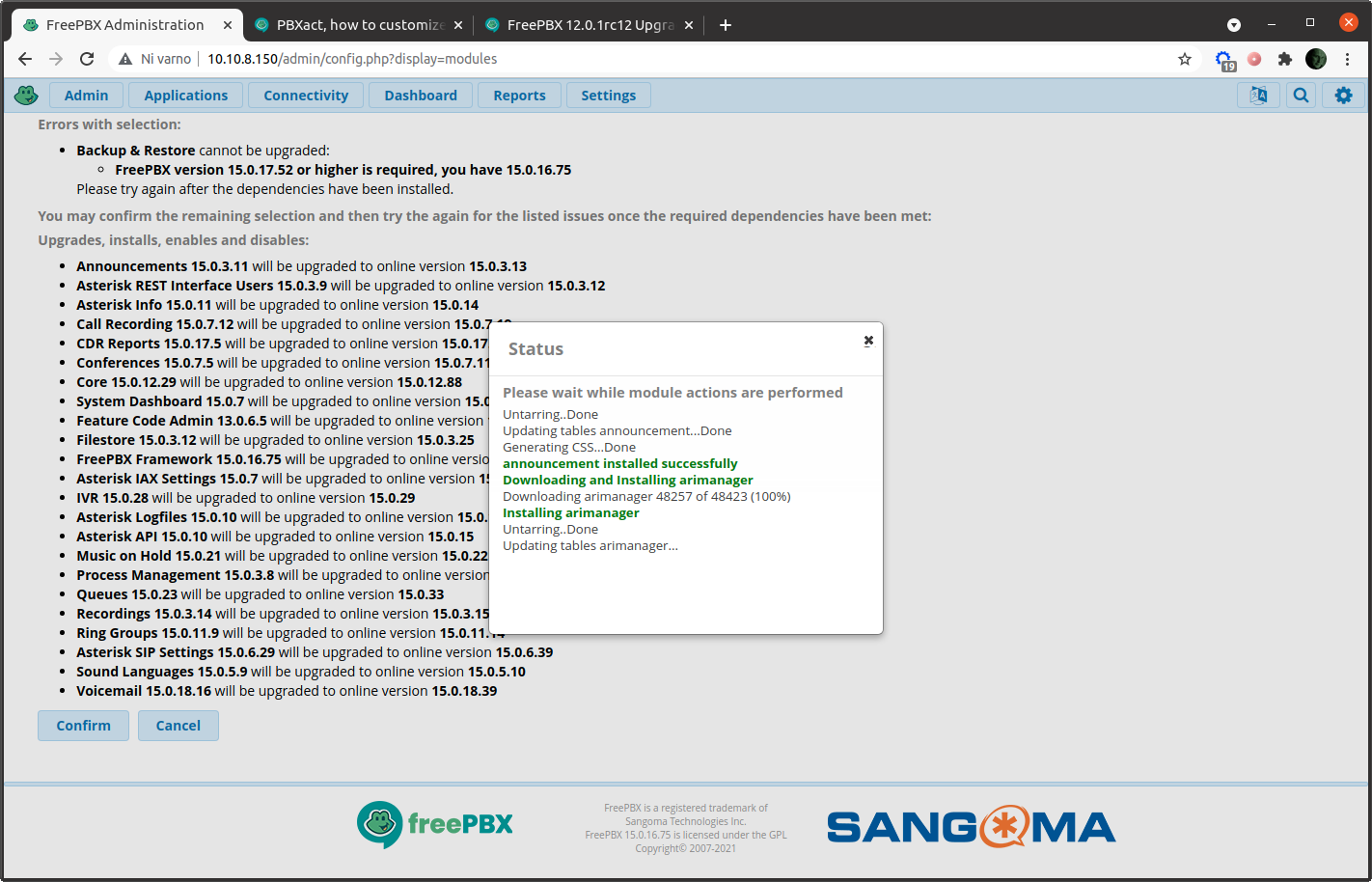Switch to the PBXact customize tab
Viewport: 1372px width, 882px height.
[x=355, y=24]
